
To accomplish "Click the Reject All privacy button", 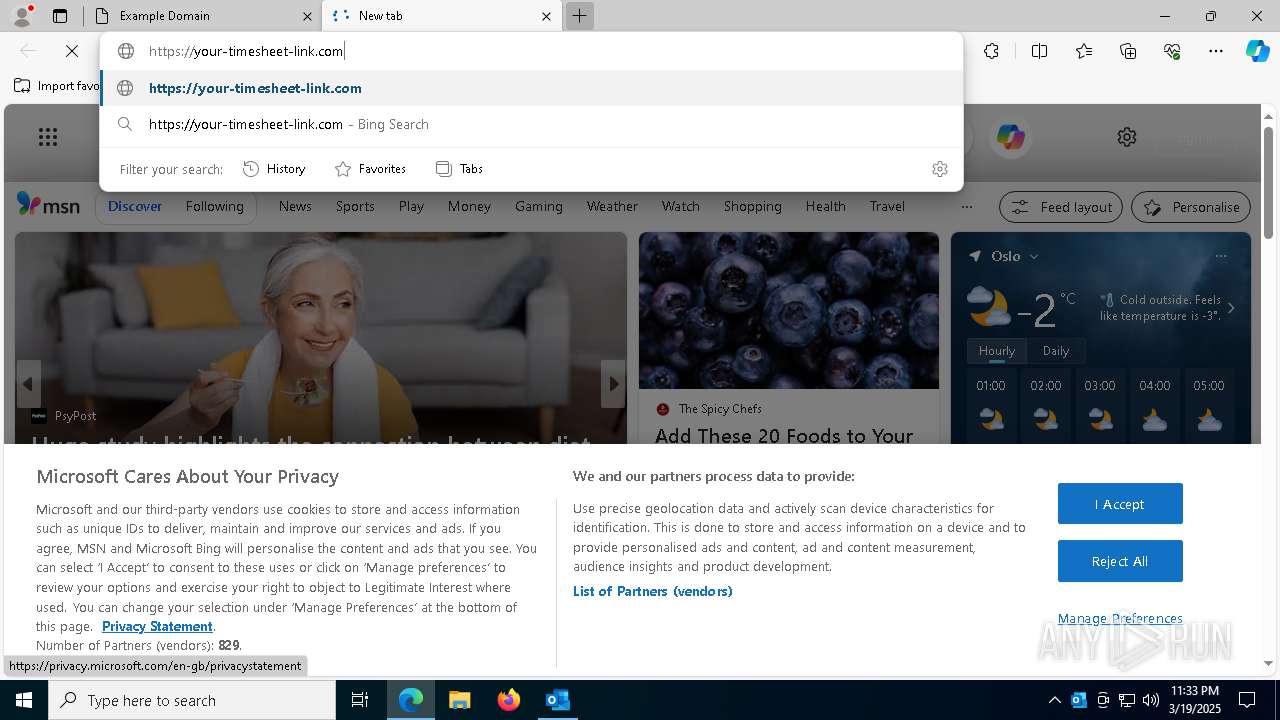I will pyautogui.click(x=1120, y=562).
